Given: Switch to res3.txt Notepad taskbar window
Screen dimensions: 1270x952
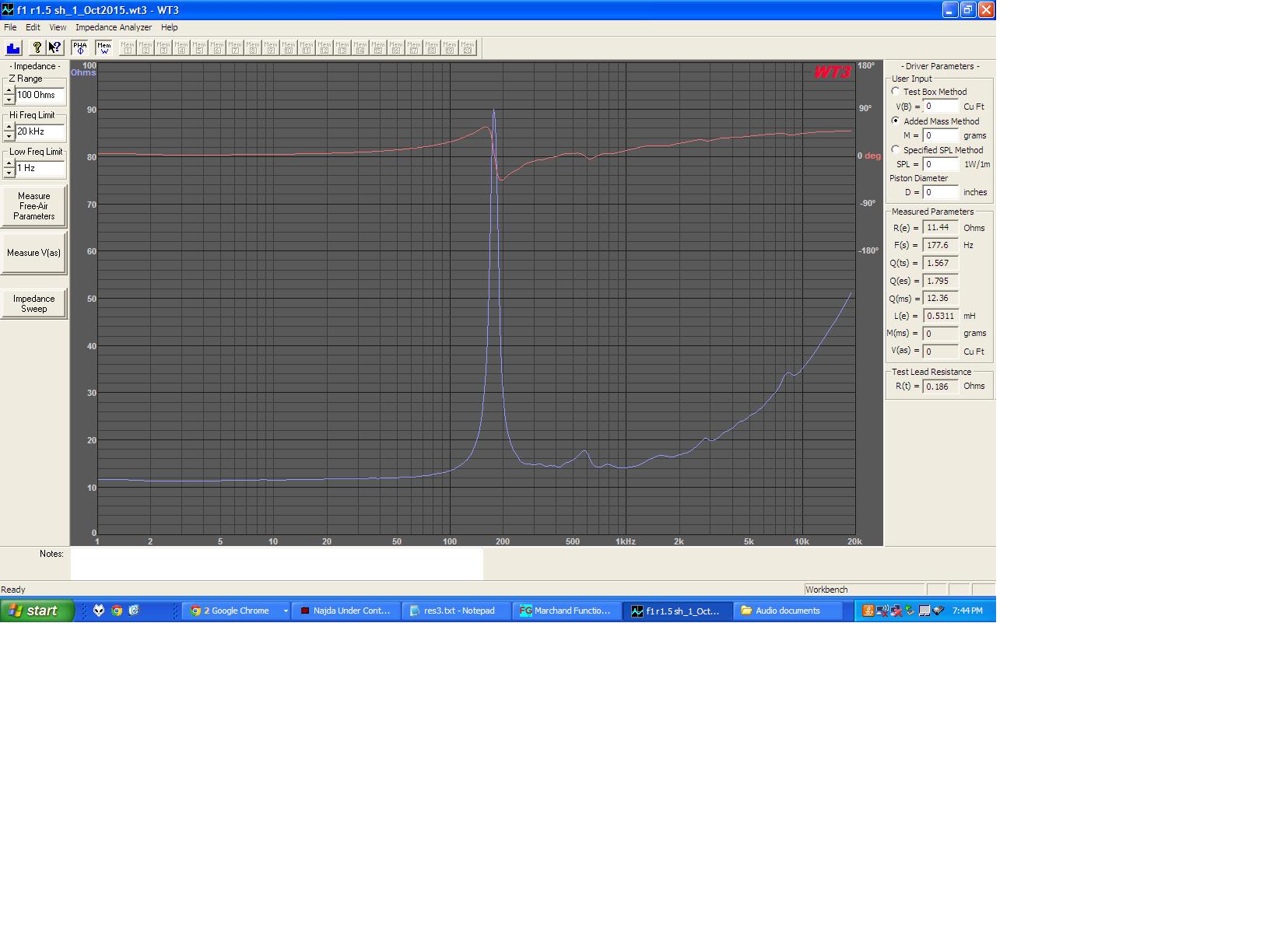Looking at the screenshot, I should (458, 611).
